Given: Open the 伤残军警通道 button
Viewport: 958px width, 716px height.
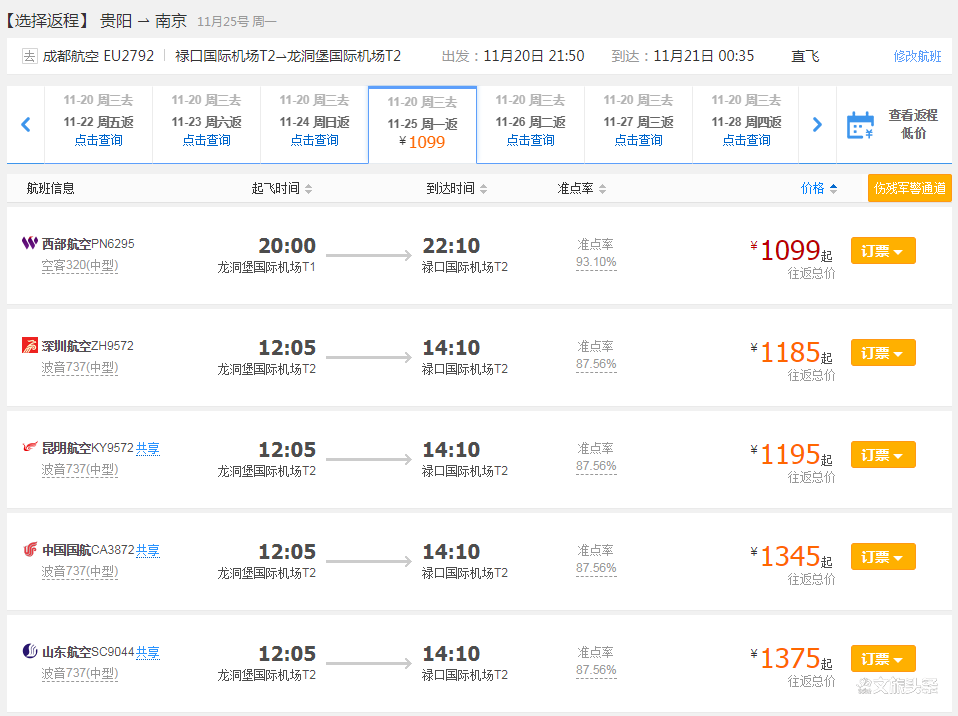Looking at the screenshot, I should tap(910, 188).
